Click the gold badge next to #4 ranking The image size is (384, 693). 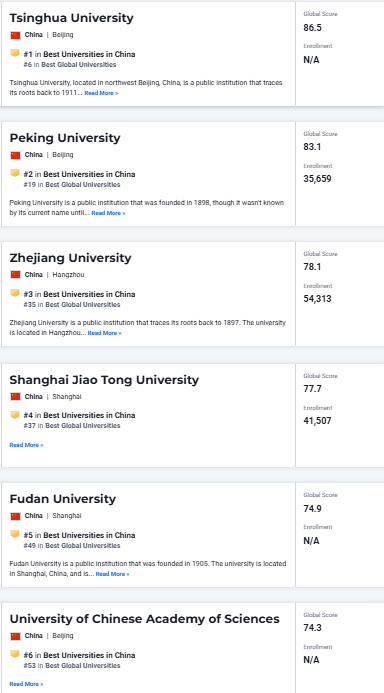click(x=15, y=415)
